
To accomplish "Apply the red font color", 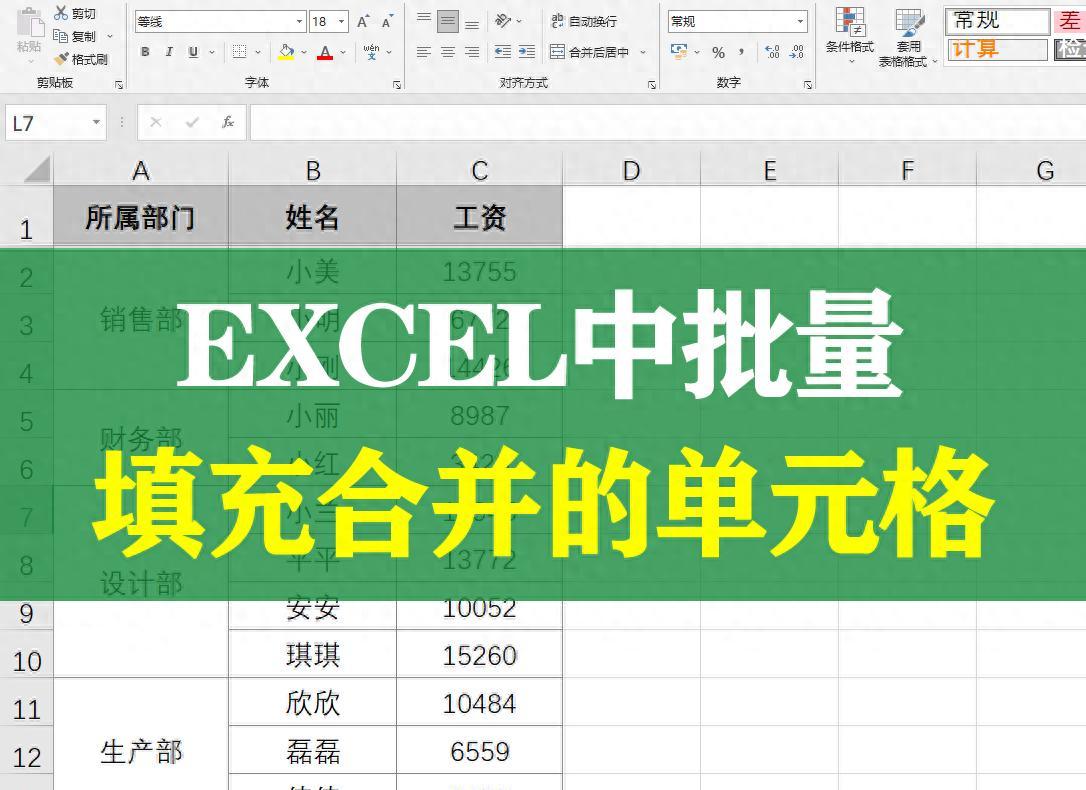I will [x=325, y=52].
